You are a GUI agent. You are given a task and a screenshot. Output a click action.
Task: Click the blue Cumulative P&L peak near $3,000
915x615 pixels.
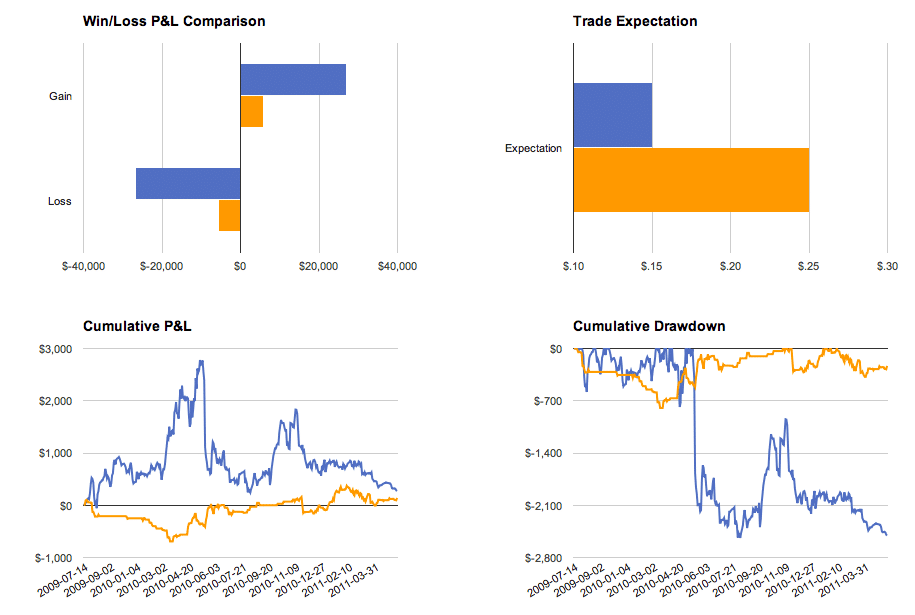tap(201, 362)
